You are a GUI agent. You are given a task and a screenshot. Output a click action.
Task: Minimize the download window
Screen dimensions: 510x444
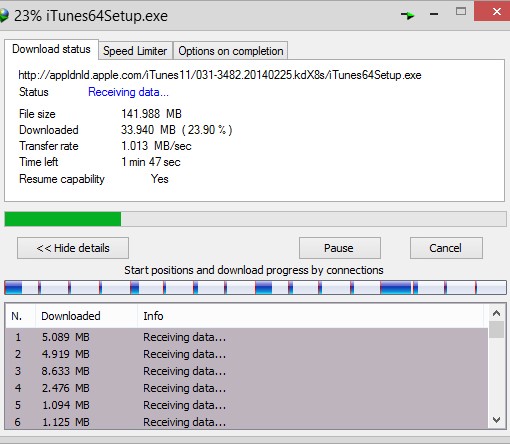pos(434,14)
